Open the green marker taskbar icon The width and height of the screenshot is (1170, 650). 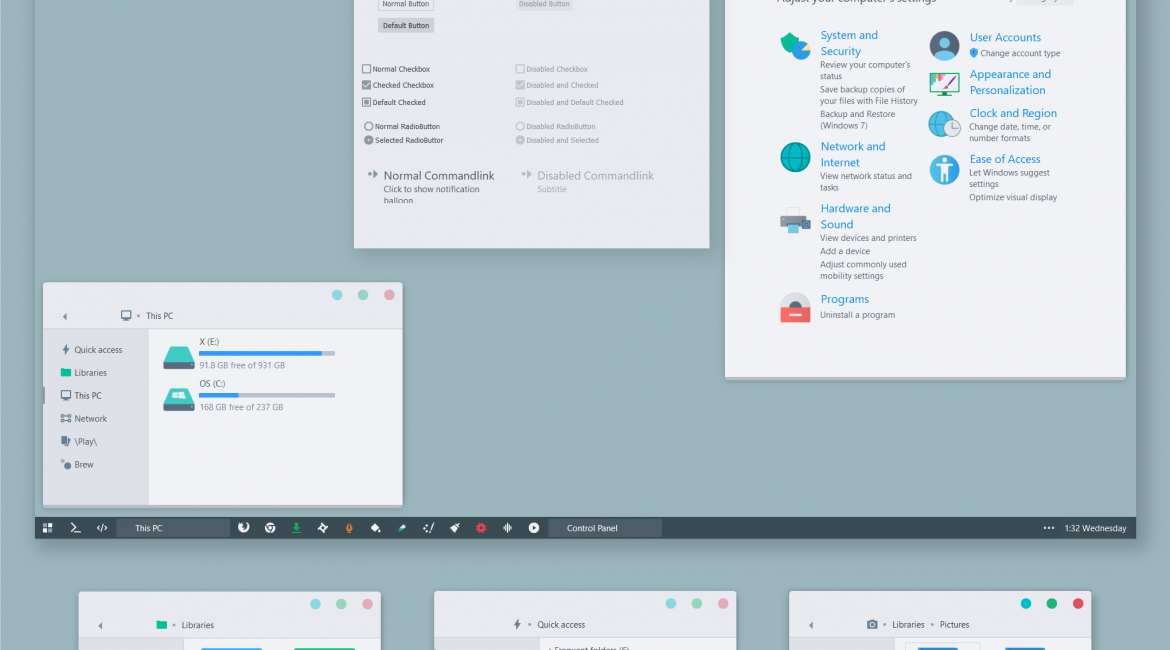[x=401, y=528]
